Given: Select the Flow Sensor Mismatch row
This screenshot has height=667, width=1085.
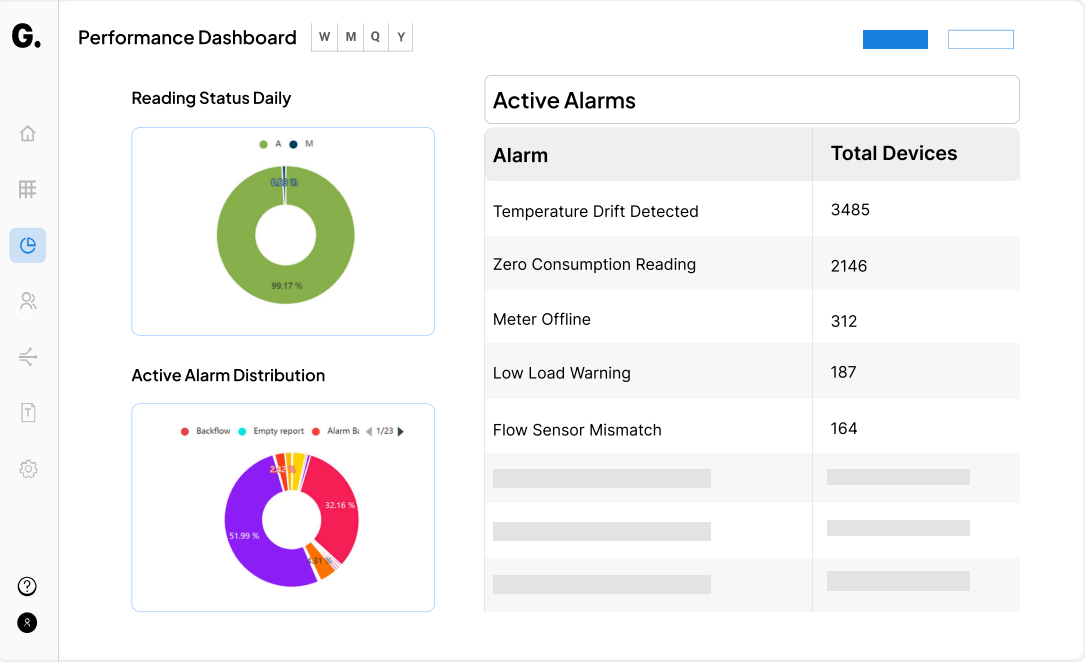Looking at the screenshot, I should [x=752, y=427].
